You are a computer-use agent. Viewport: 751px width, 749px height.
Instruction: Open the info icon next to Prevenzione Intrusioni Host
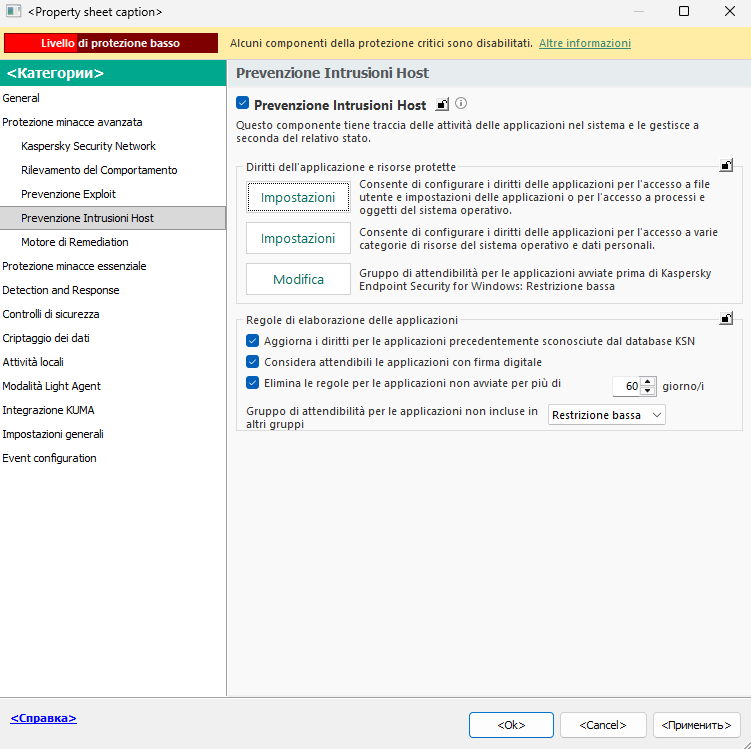point(461,103)
